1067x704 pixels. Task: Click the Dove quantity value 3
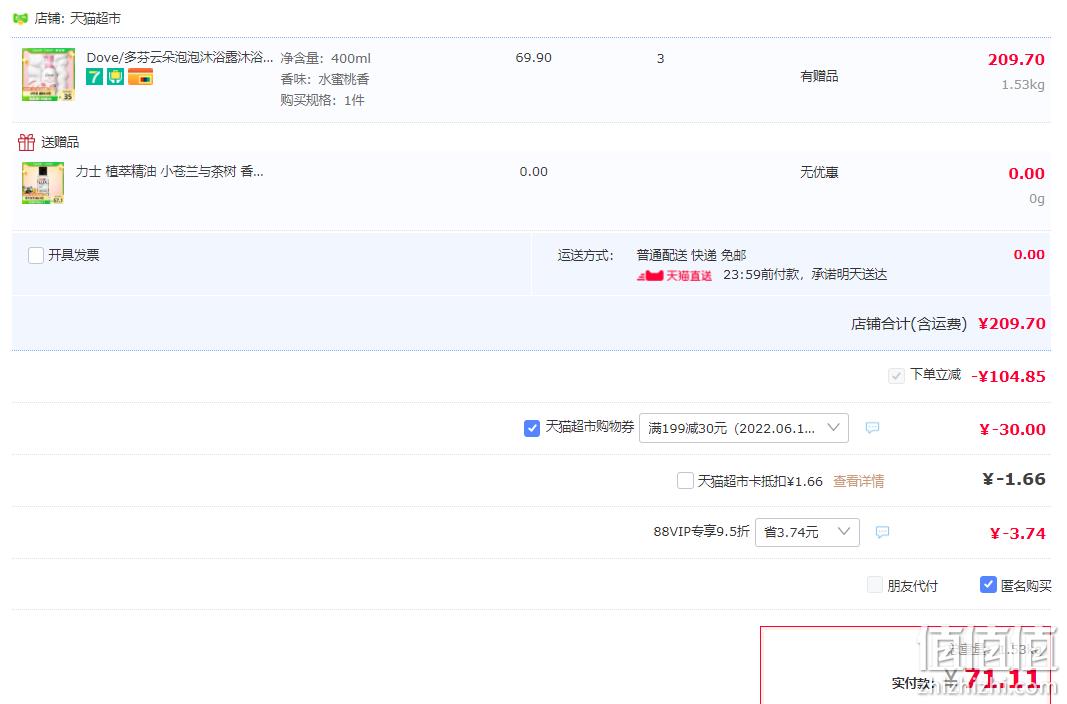click(660, 58)
